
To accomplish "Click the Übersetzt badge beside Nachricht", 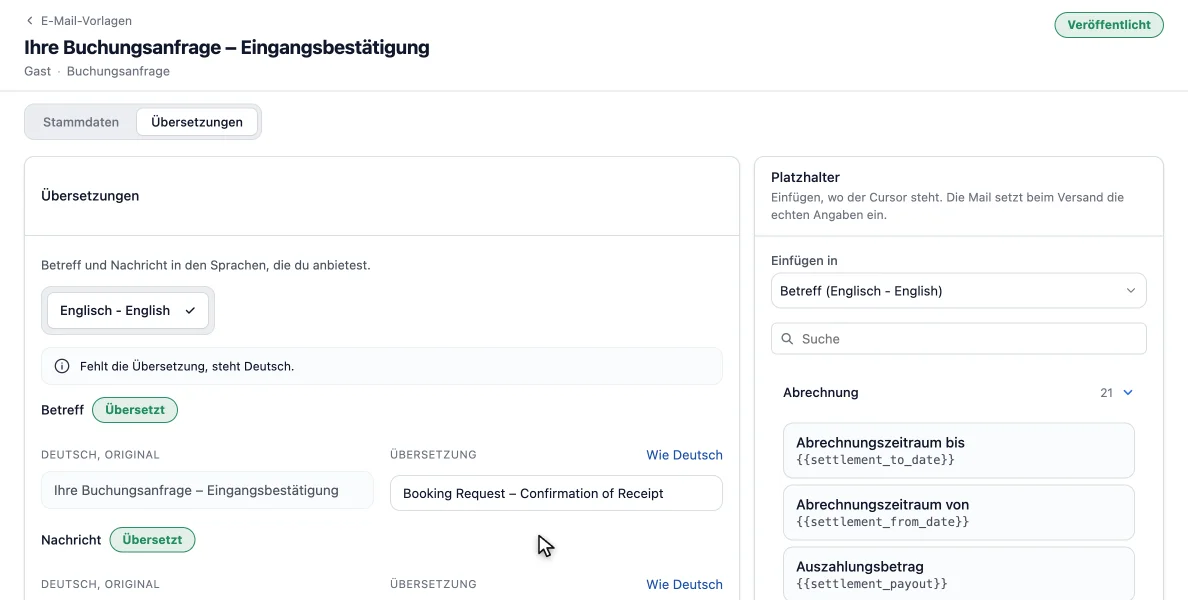I will [152, 540].
